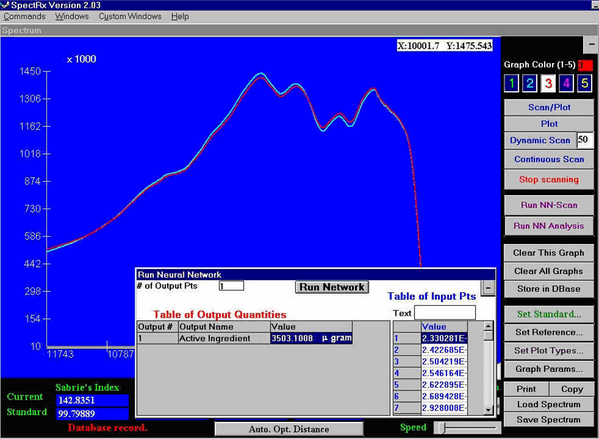Select input value 2.622895E-
Image resolution: width=599 pixels, height=439 pixels.
coord(444,385)
